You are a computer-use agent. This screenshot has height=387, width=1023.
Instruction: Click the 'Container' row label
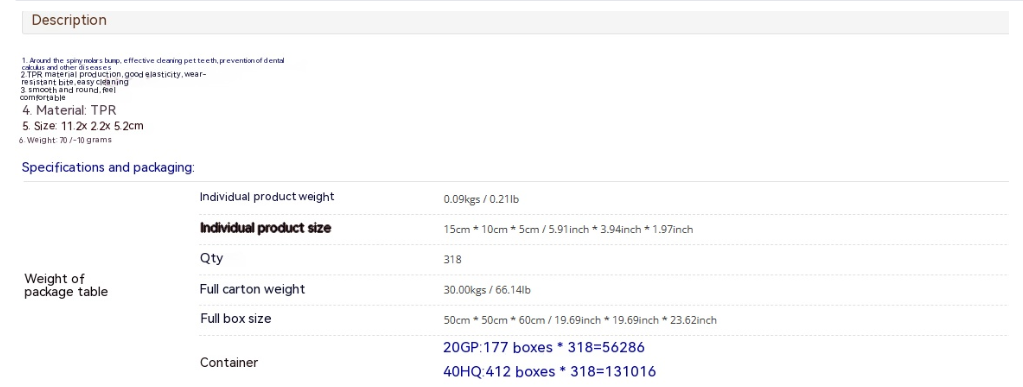click(229, 362)
